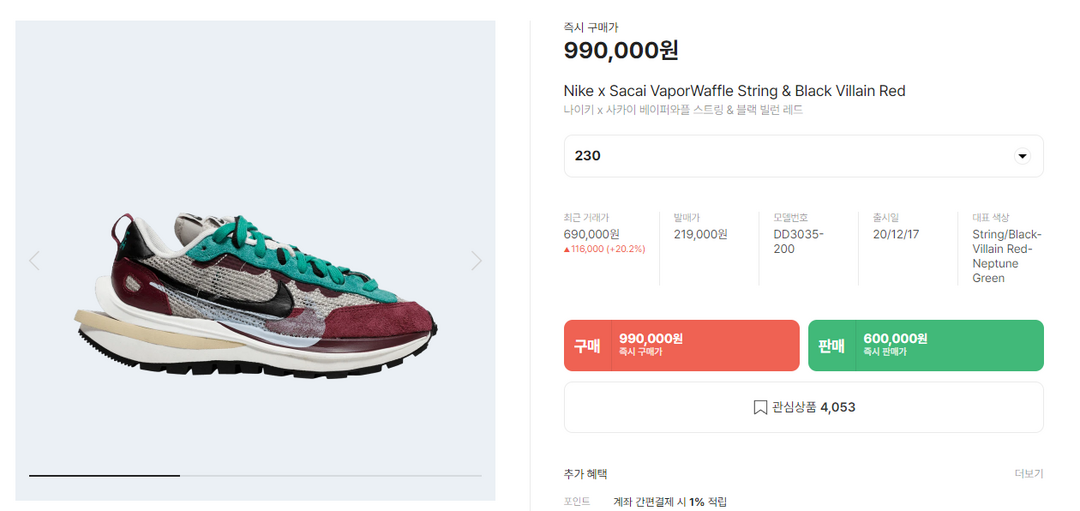Click the image carousel progress bar
This screenshot has height=511, width=1080.
(x=255, y=476)
